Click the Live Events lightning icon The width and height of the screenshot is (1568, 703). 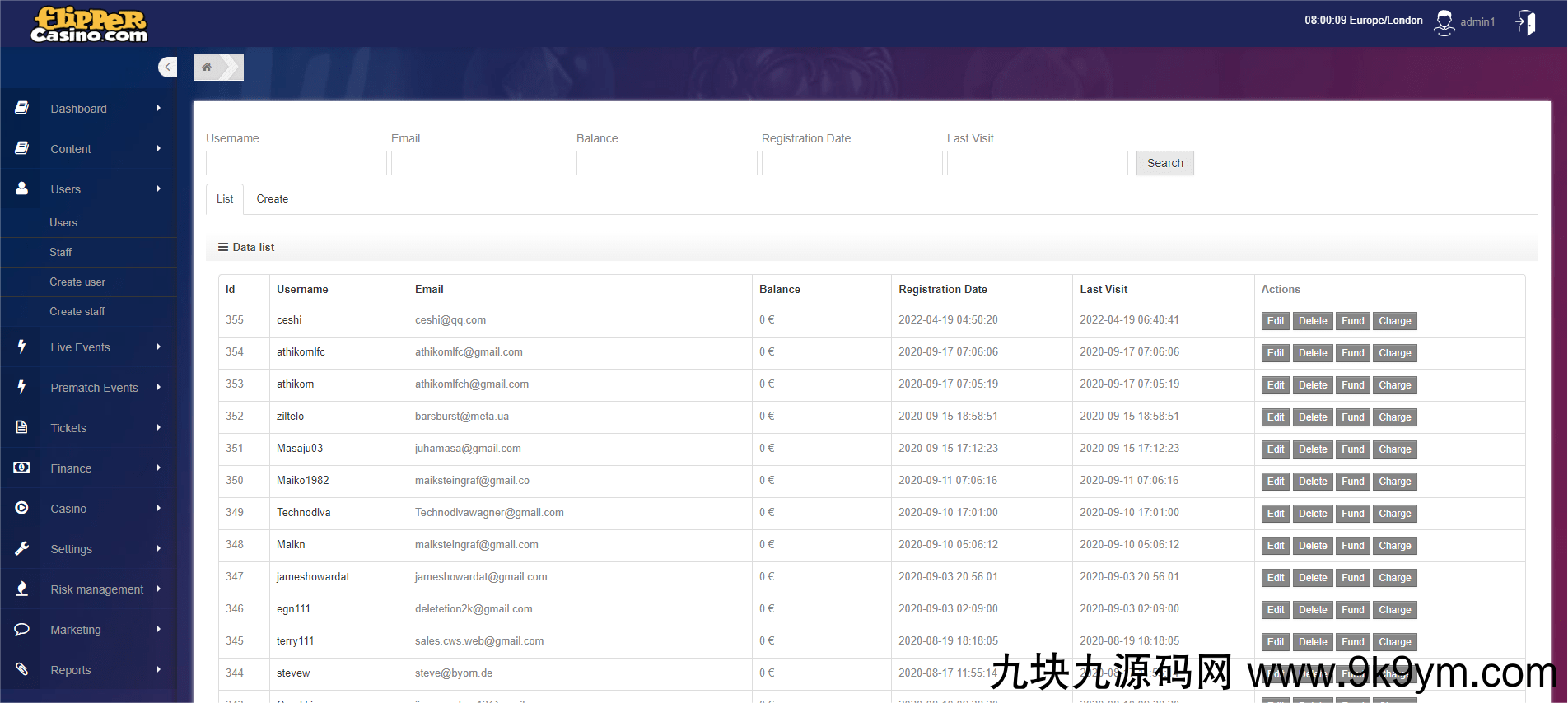tap(22, 347)
